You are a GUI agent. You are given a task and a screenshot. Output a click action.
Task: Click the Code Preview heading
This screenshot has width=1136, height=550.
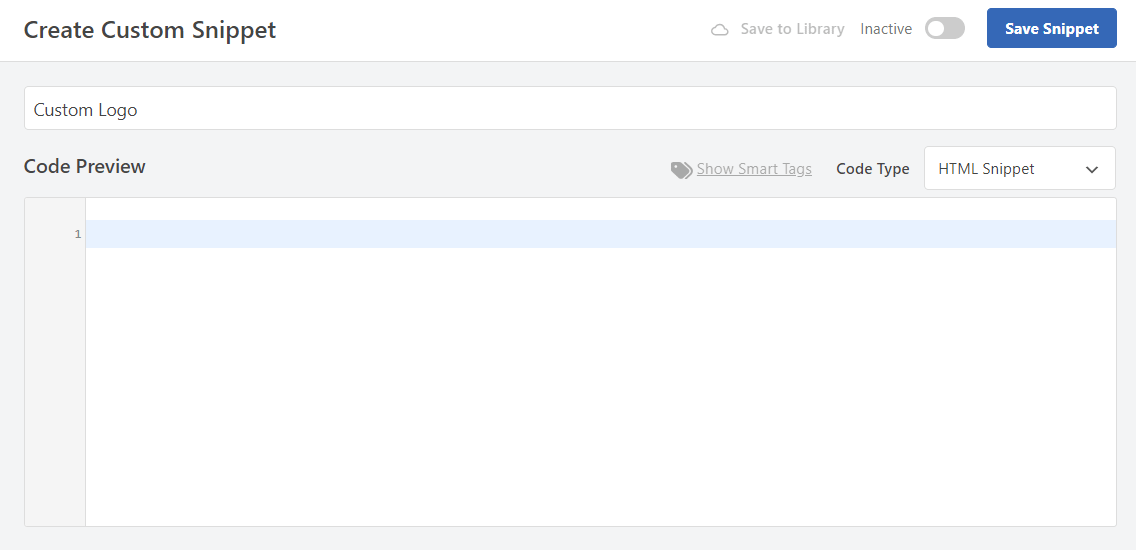click(x=85, y=167)
